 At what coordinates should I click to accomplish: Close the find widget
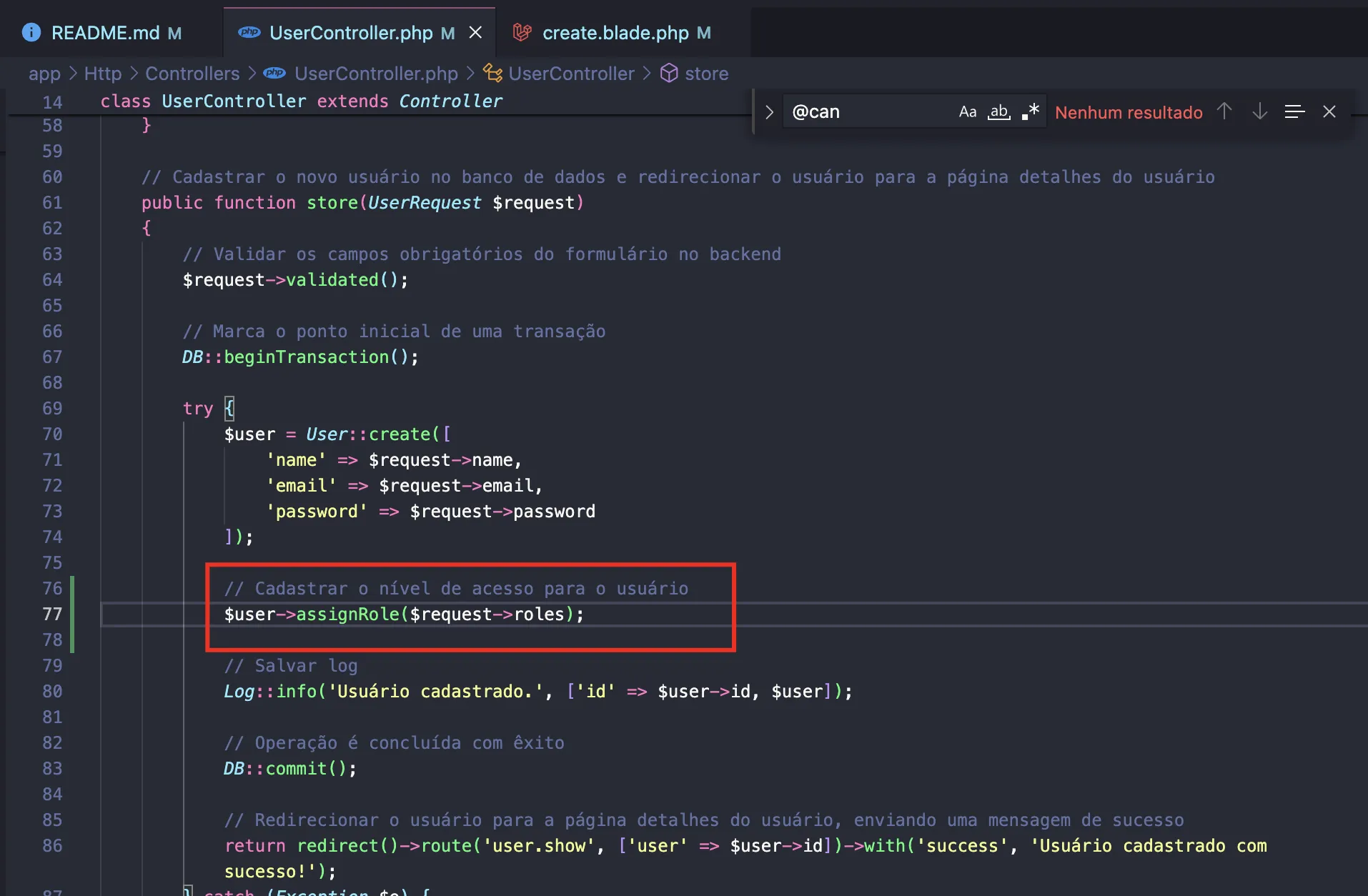pyautogui.click(x=1329, y=112)
